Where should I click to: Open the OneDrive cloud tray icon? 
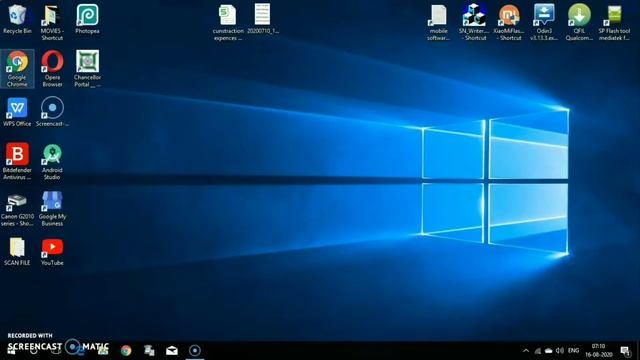coord(549,351)
